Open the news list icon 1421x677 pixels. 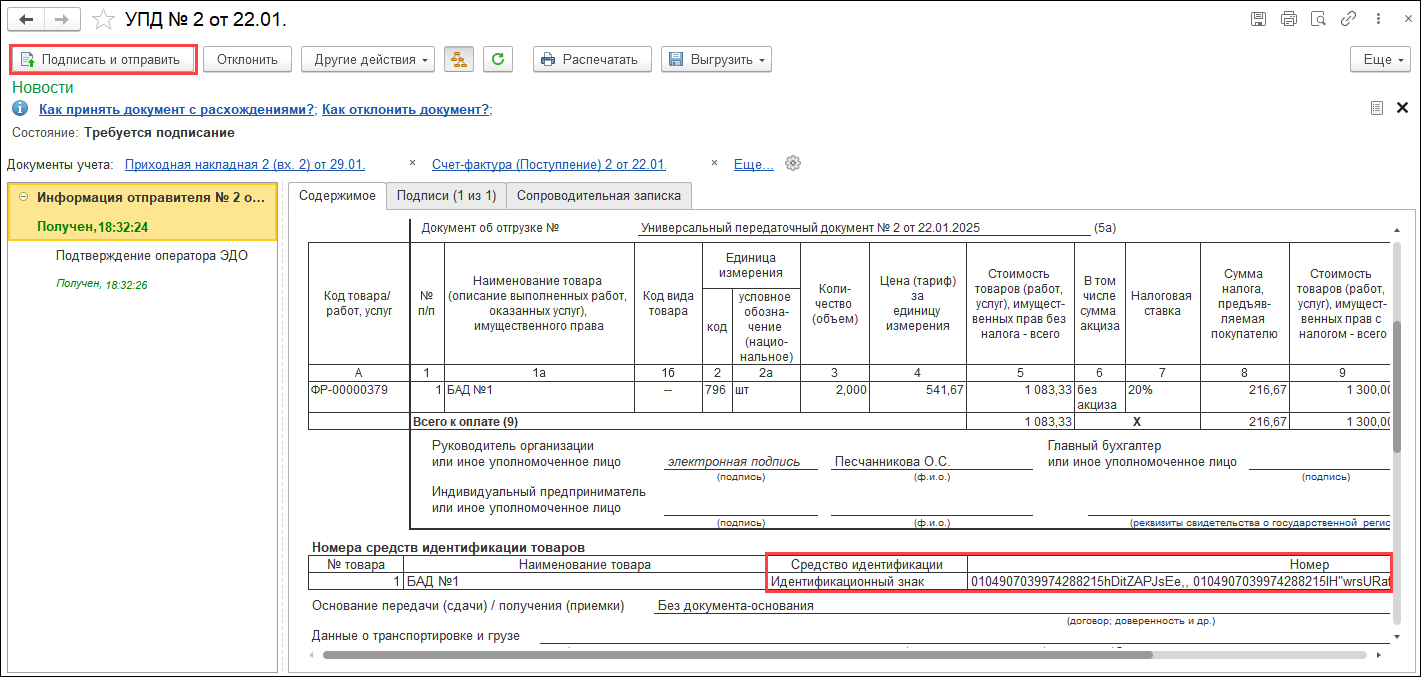tap(1377, 108)
